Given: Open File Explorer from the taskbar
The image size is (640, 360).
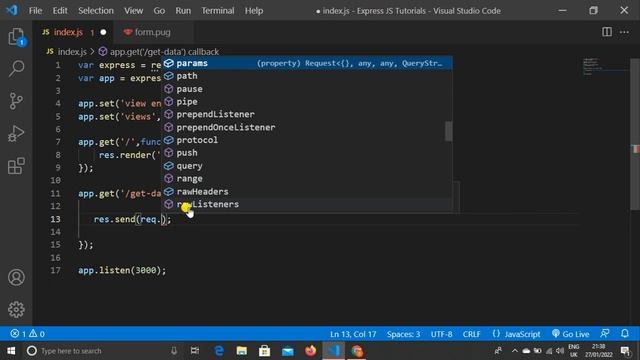Looking at the screenshot, I should click(x=242, y=351).
